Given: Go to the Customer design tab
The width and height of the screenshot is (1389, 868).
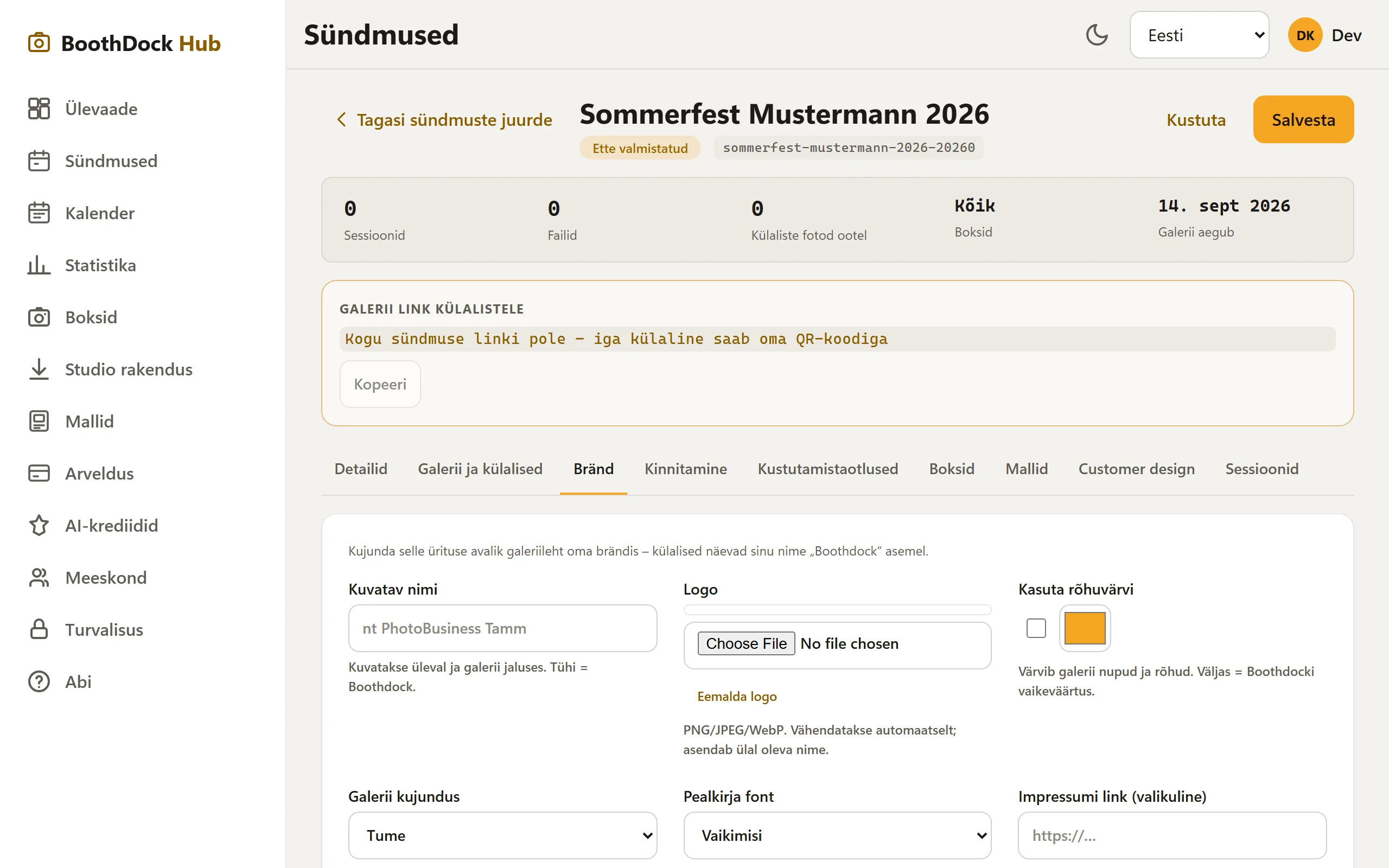Looking at the screenshot, I should coord(1137,469).
